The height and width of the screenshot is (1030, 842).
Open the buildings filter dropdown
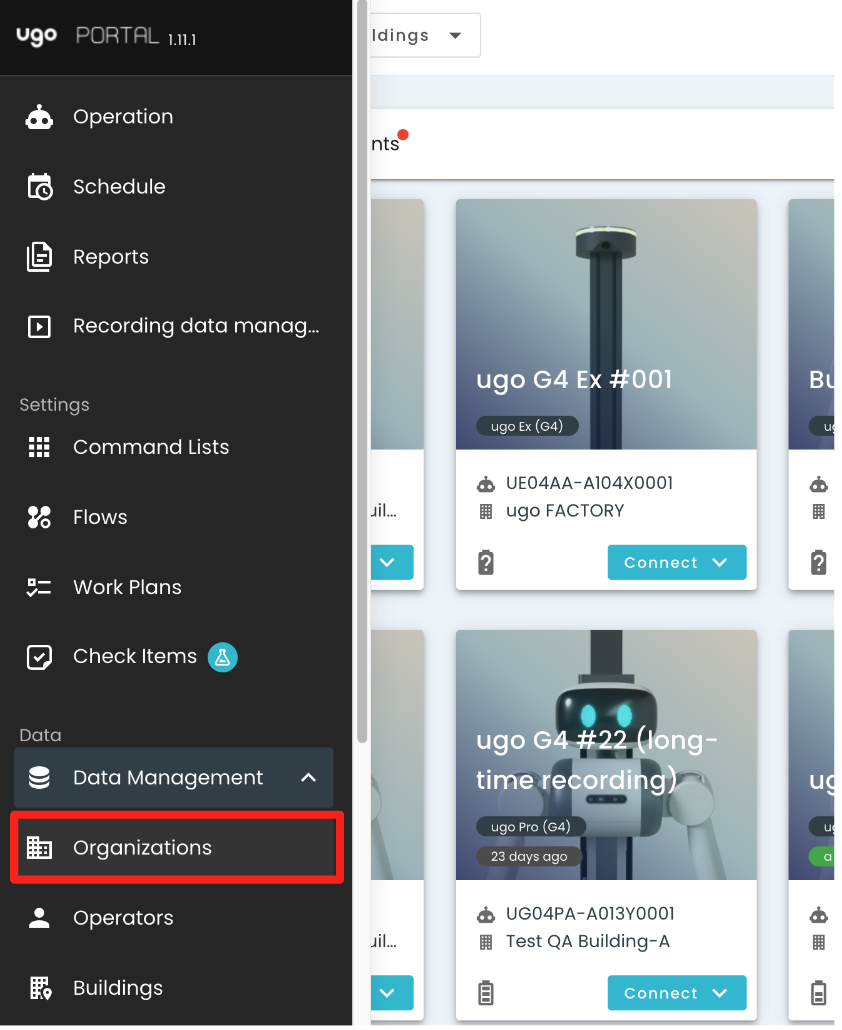(x=425, y=35)
